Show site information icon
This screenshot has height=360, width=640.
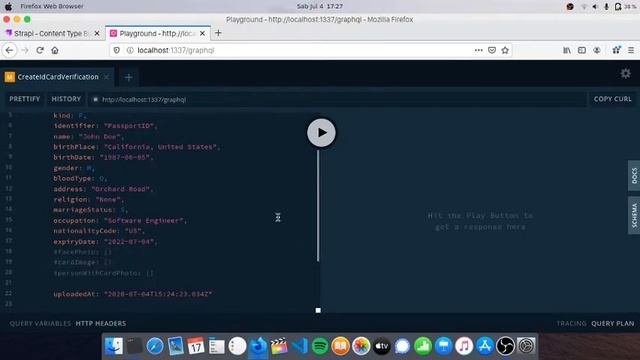pyautogui.click(x=130, y=50)
